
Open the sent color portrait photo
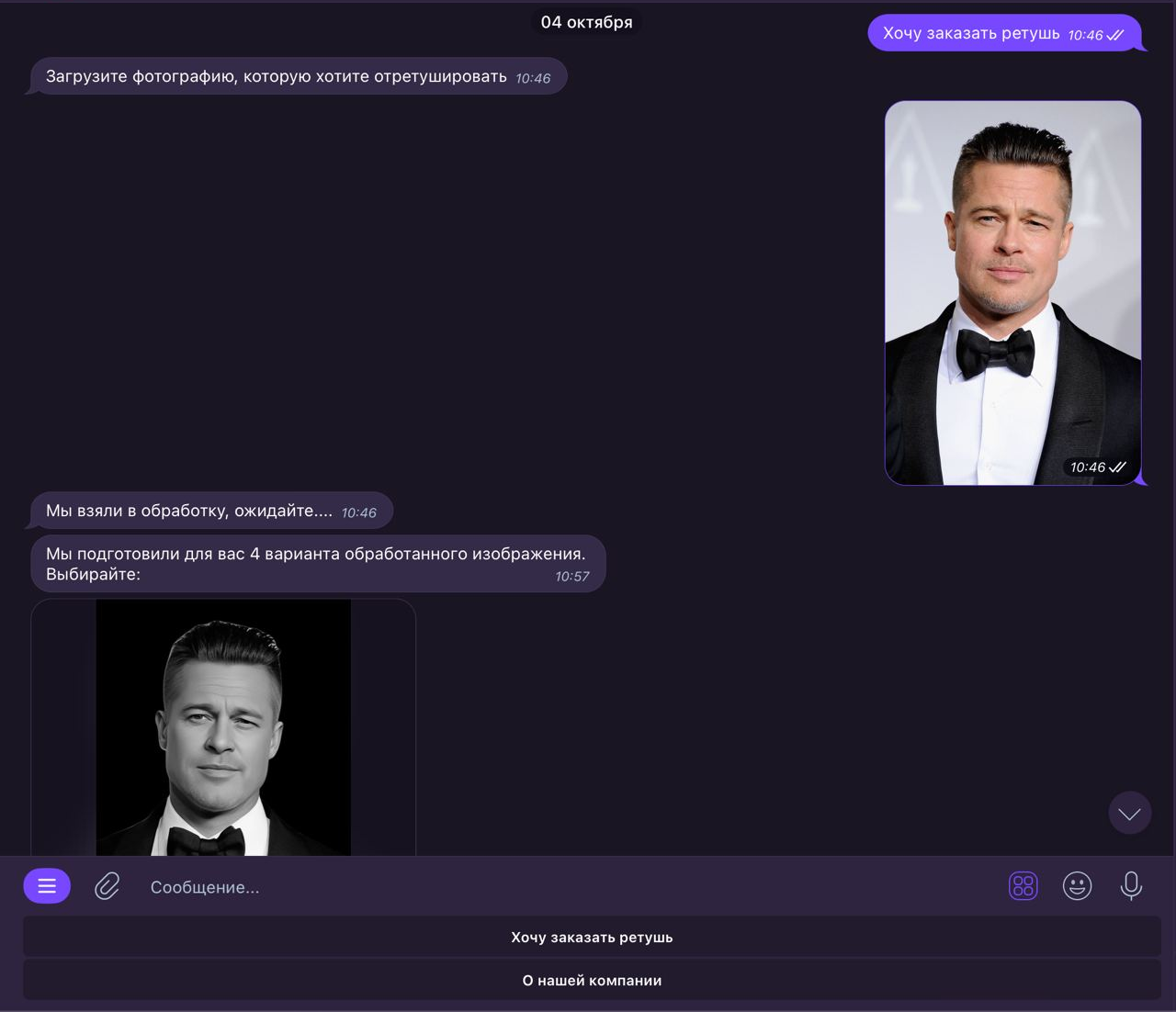point(1012,293)
